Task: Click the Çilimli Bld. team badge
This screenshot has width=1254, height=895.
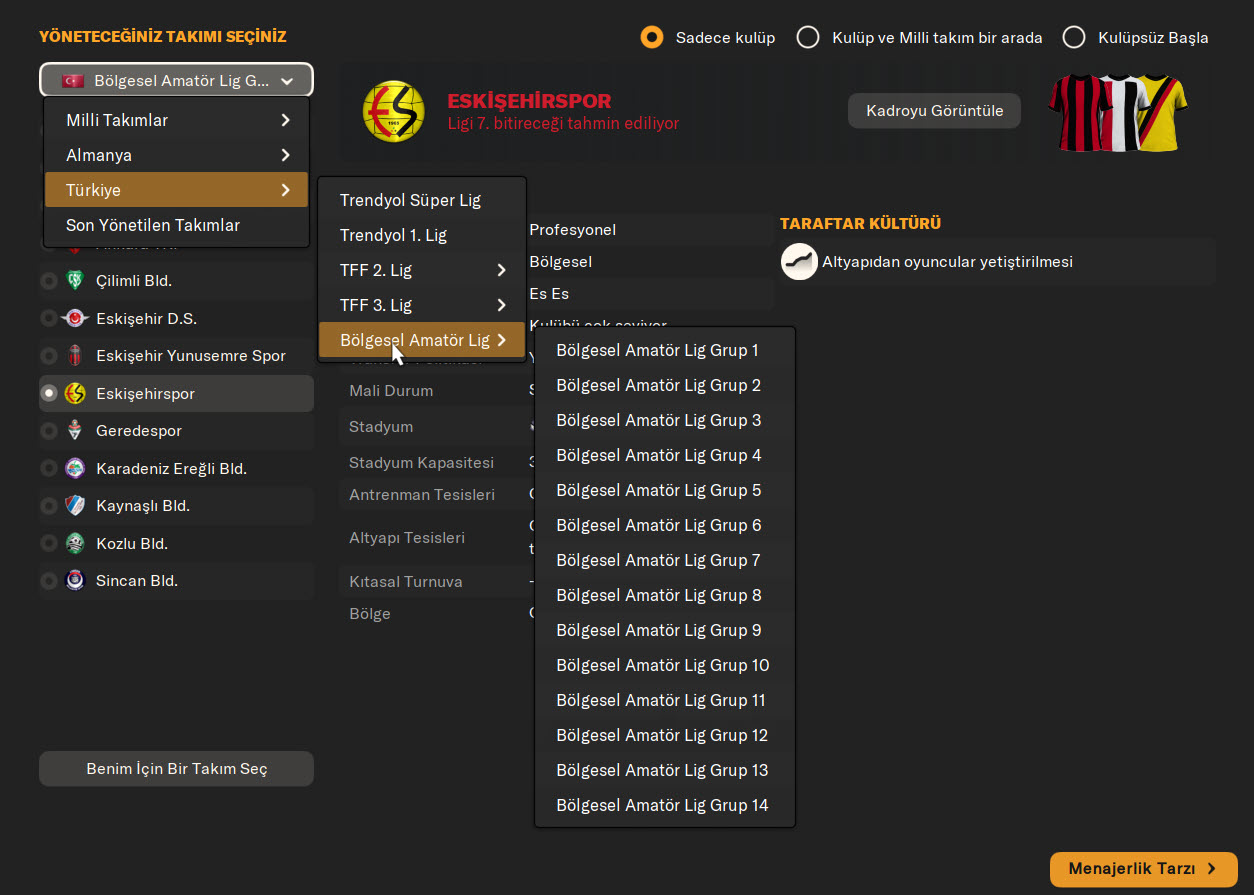Action: point(75,281)
